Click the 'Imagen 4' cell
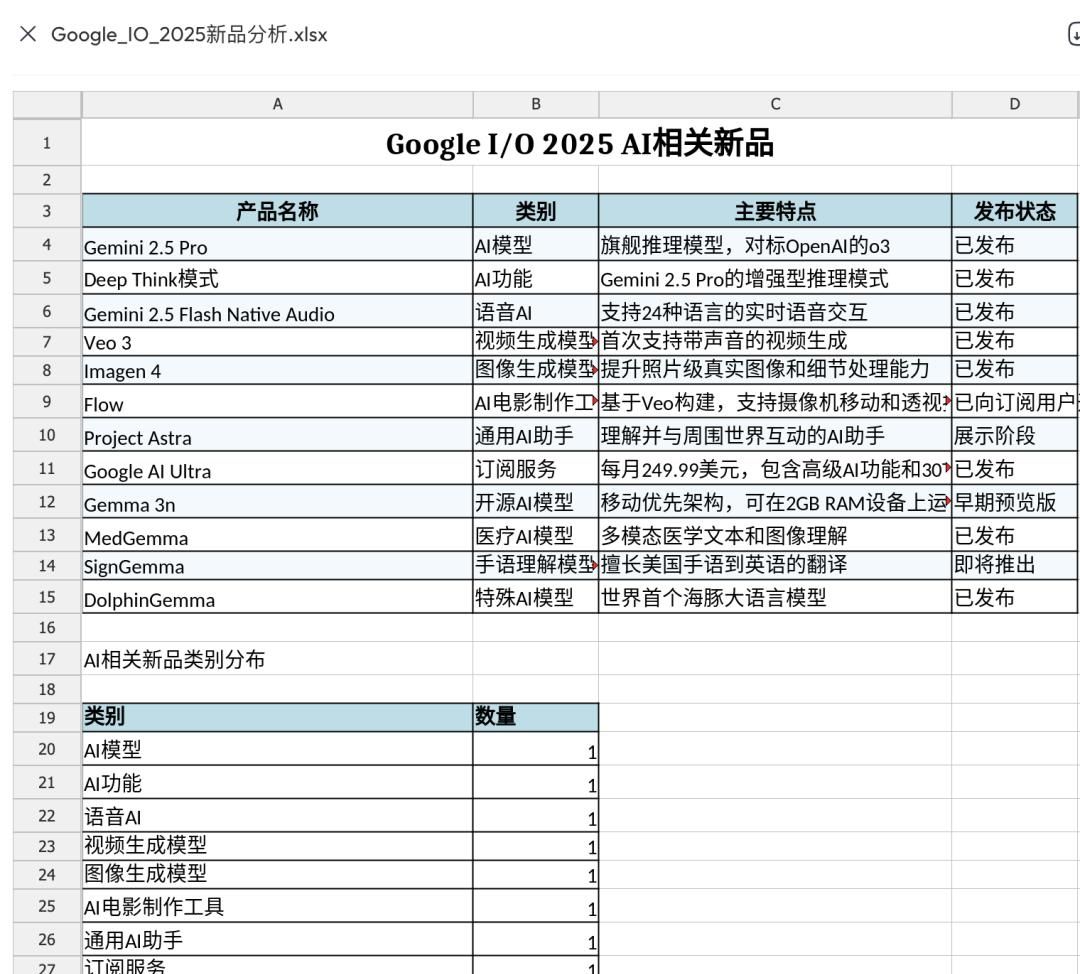Viewport: 1080px width, 974px height. pos(277,370)
